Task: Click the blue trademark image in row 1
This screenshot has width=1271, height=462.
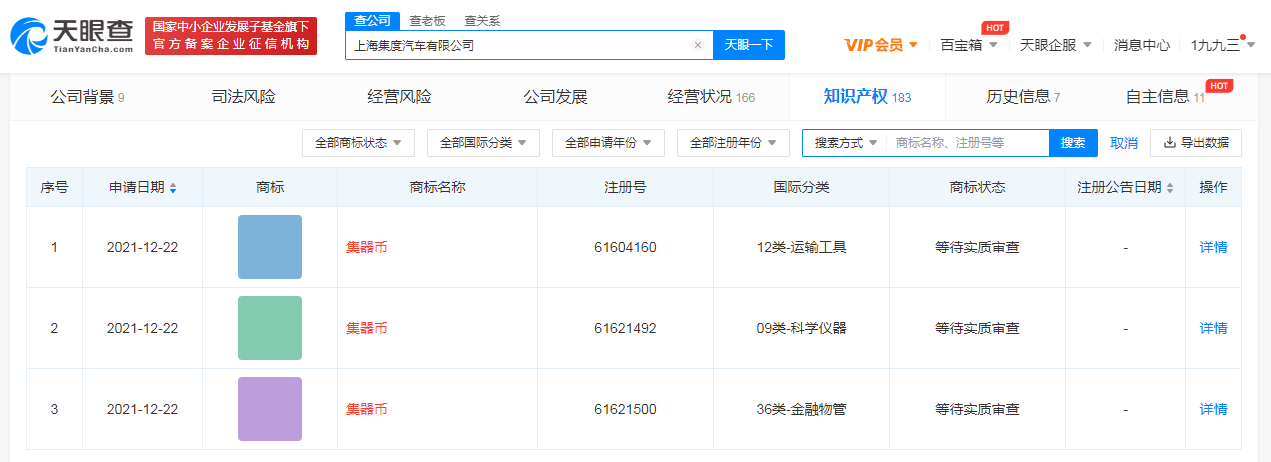Action: tap(270, 247)
